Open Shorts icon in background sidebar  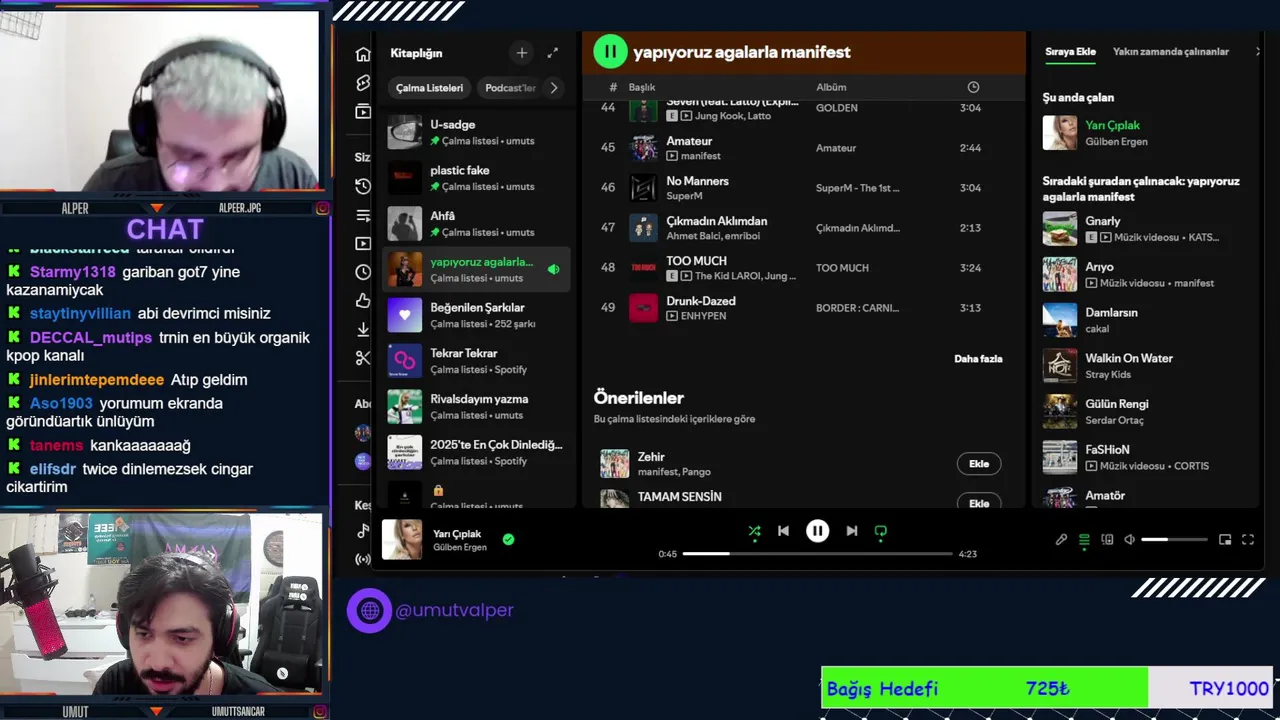click(363, 83)
